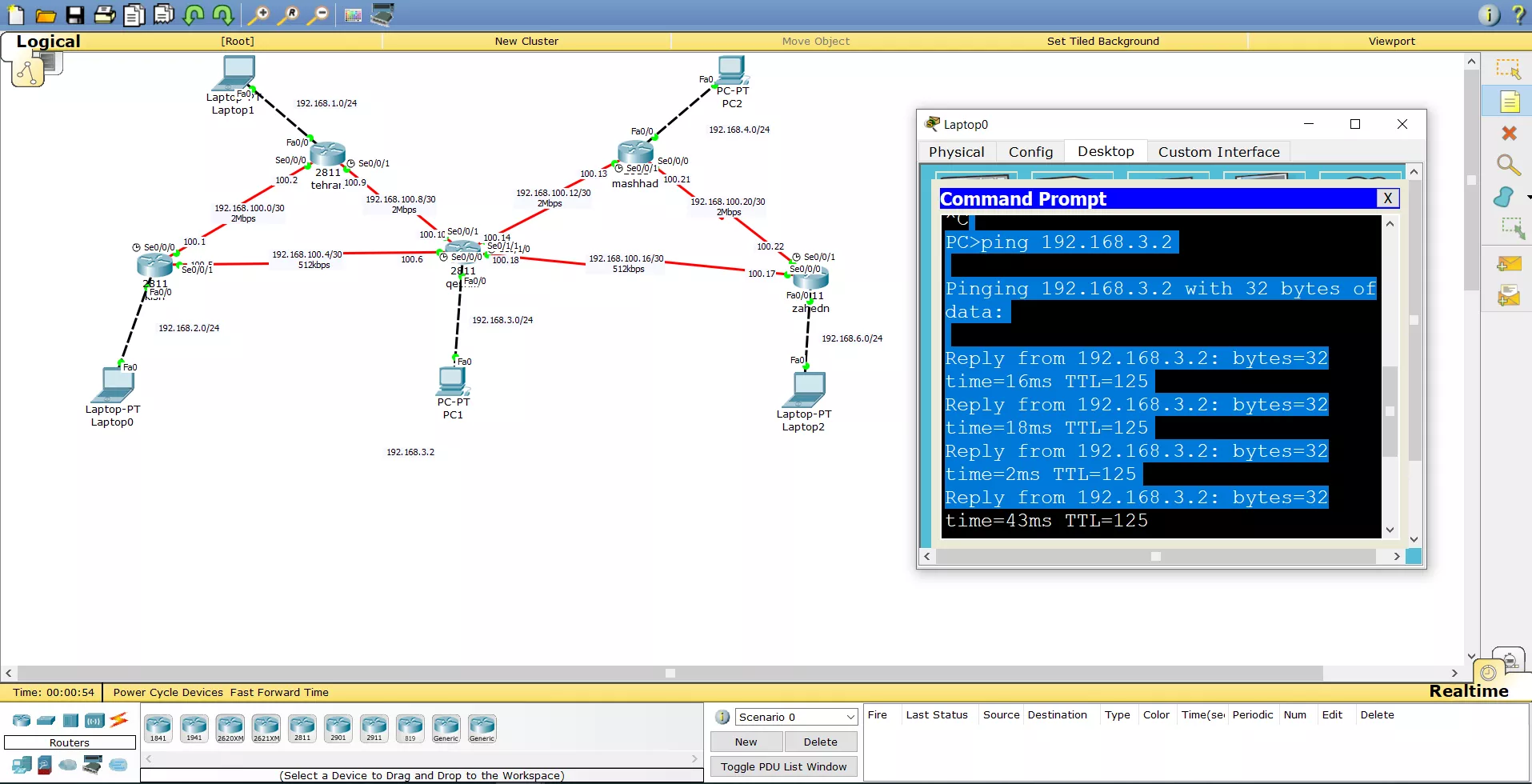The width and height of the screenshot is (1532, 784).
Task: Print the topology with printer icon
Action: [x=105, y=14]
